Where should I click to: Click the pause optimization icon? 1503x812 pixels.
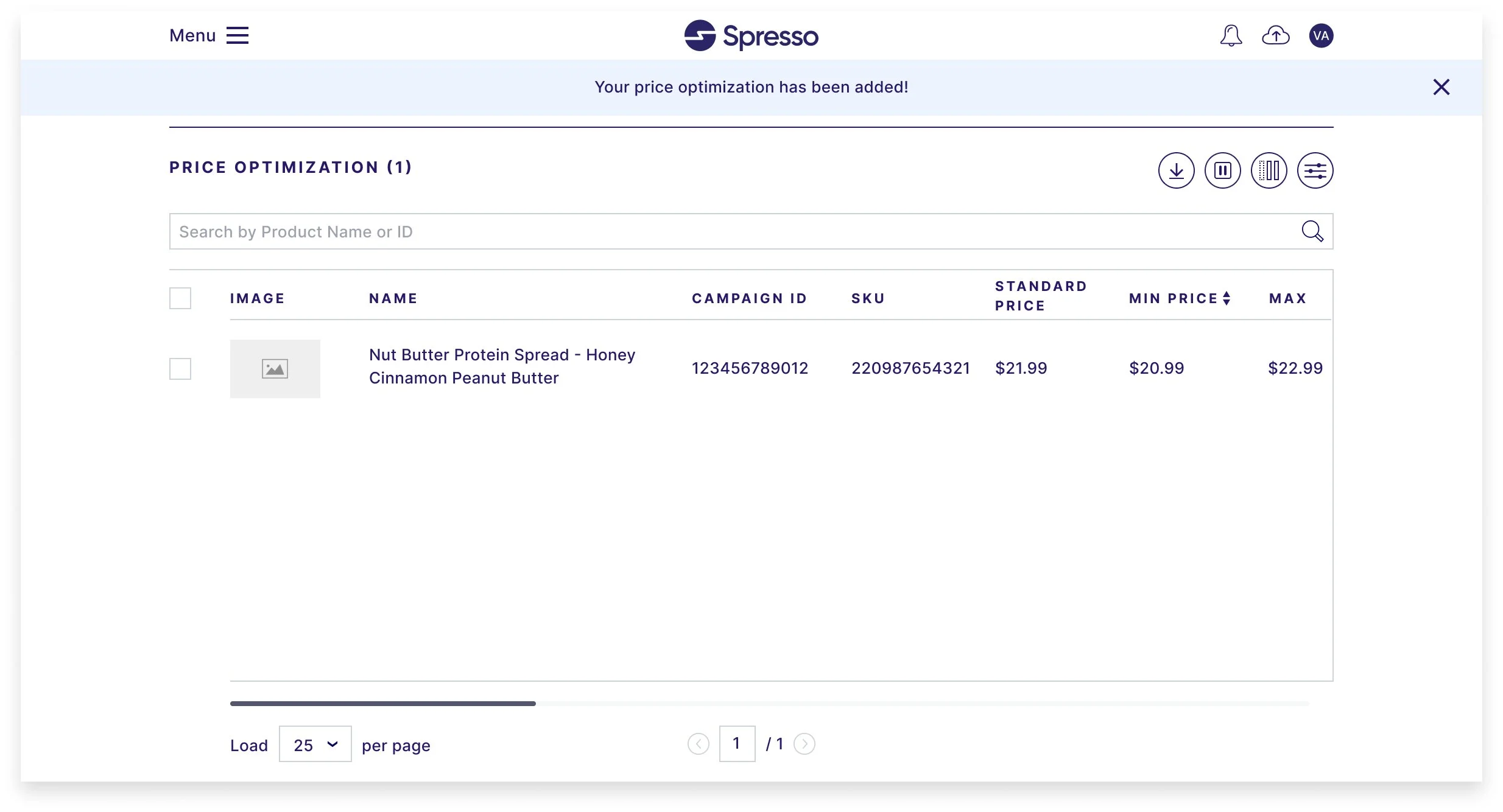click(1222, 170)
